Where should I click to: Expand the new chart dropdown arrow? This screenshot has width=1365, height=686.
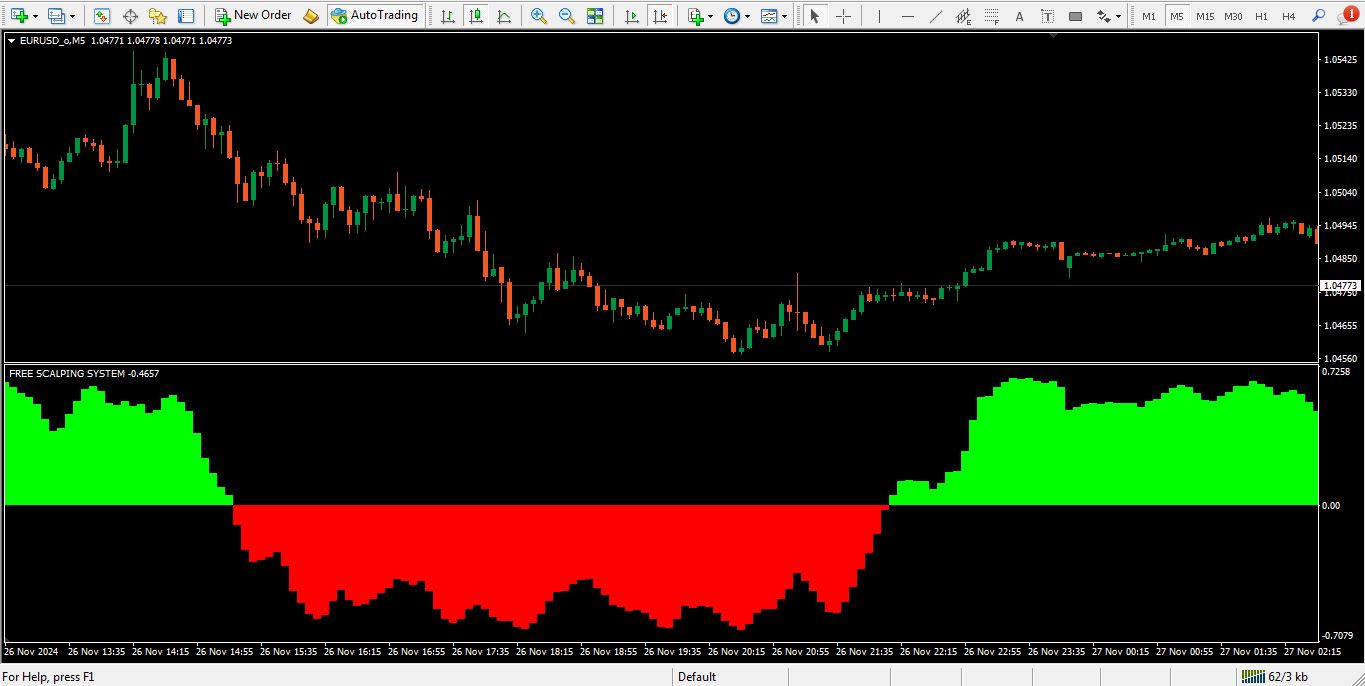tap(35, 16)
